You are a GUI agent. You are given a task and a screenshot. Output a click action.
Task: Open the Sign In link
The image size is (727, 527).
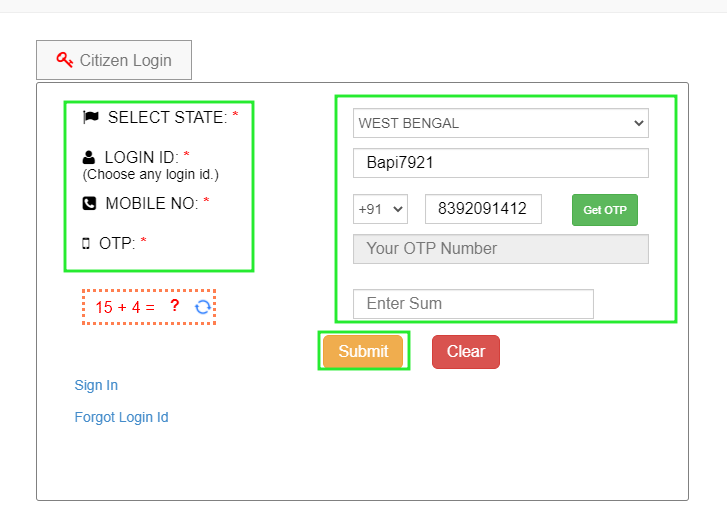96,385
